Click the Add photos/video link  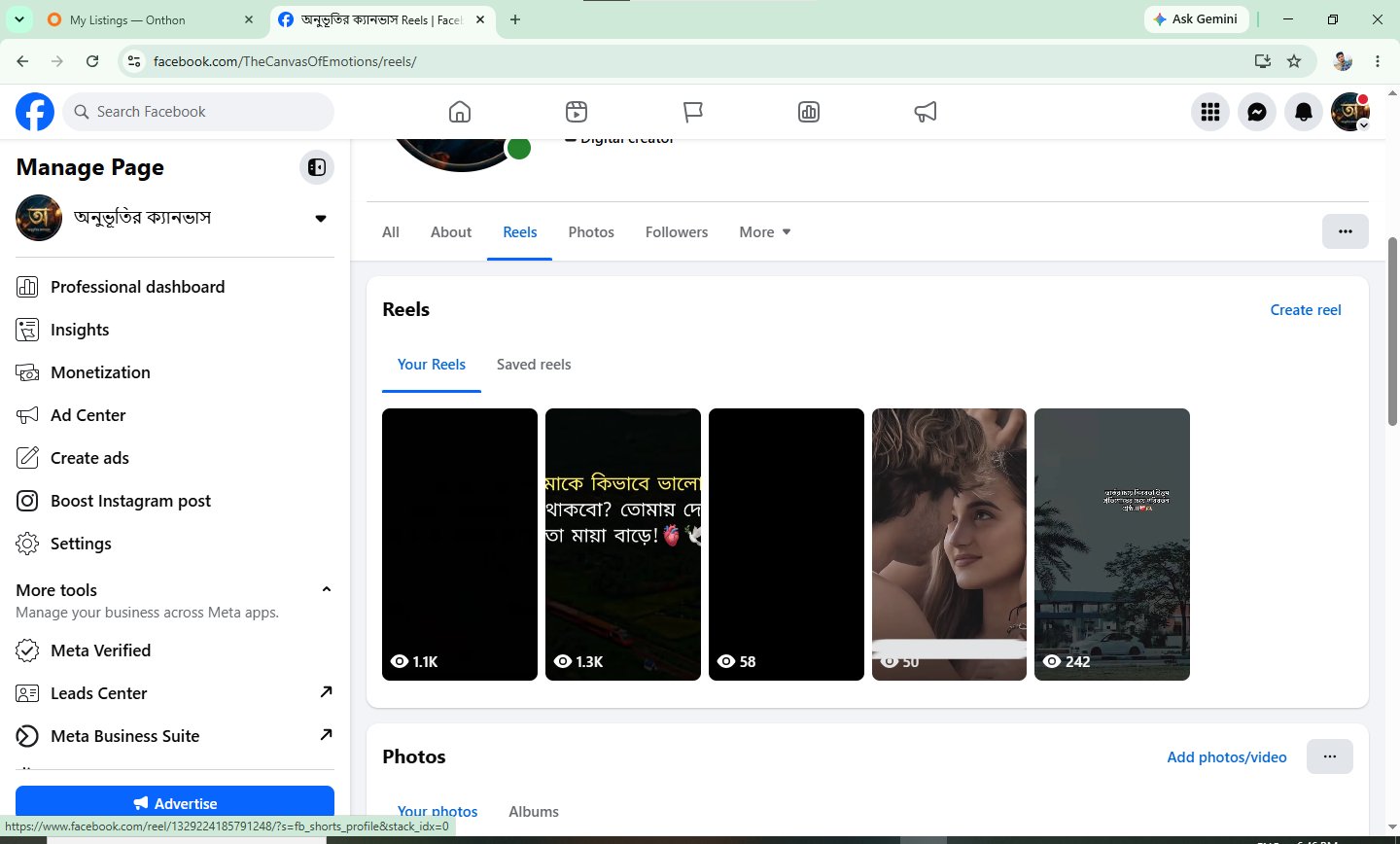1227,757
